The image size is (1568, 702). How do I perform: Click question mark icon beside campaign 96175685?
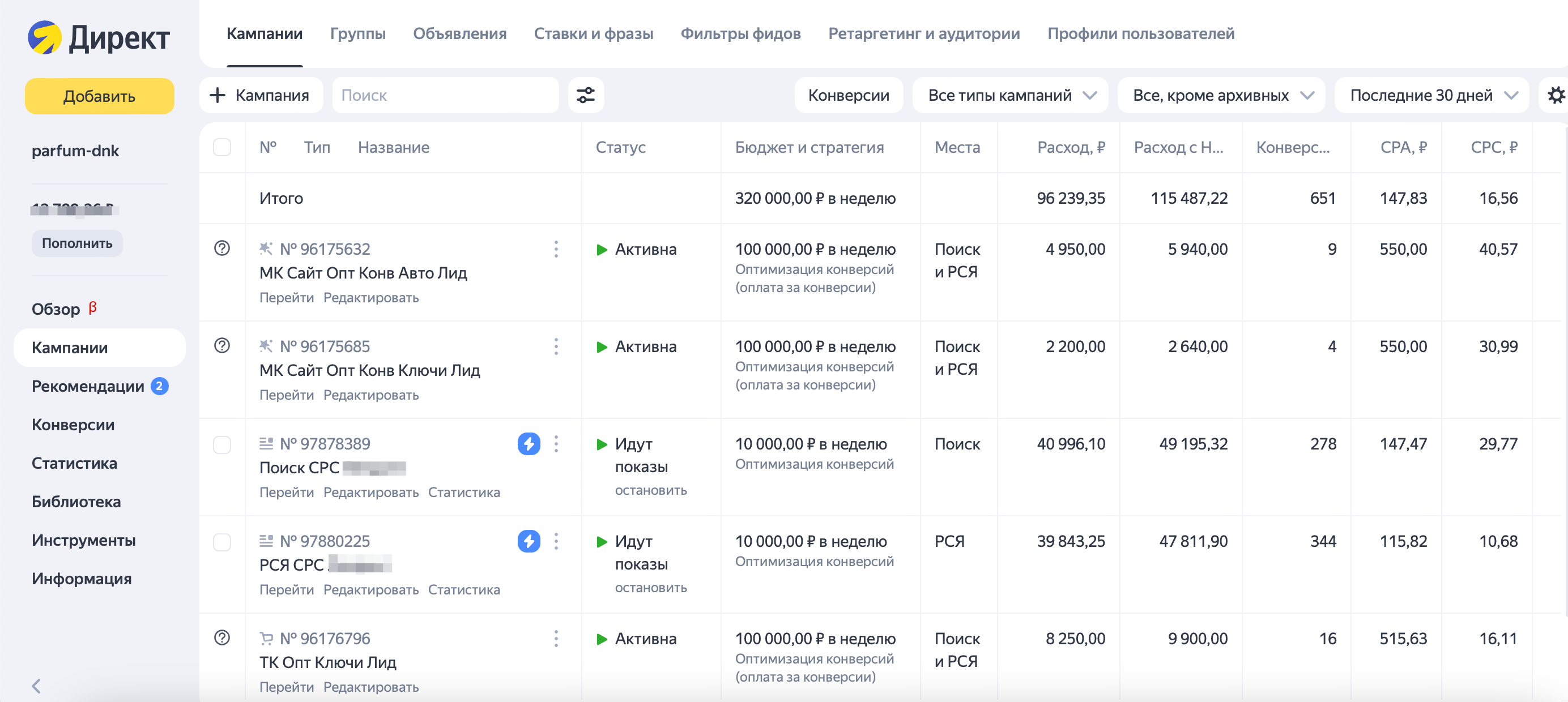coord(222,345)
